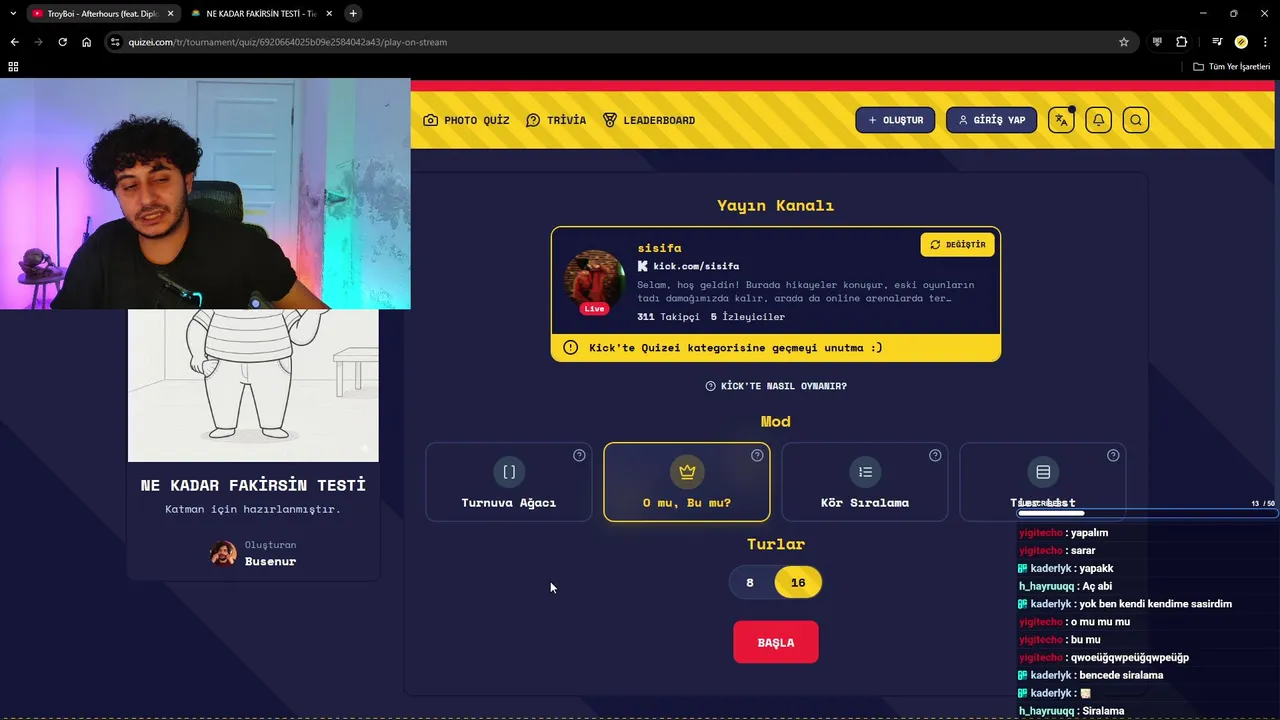Open the Photo Quiz section

[x=466, y=120]
